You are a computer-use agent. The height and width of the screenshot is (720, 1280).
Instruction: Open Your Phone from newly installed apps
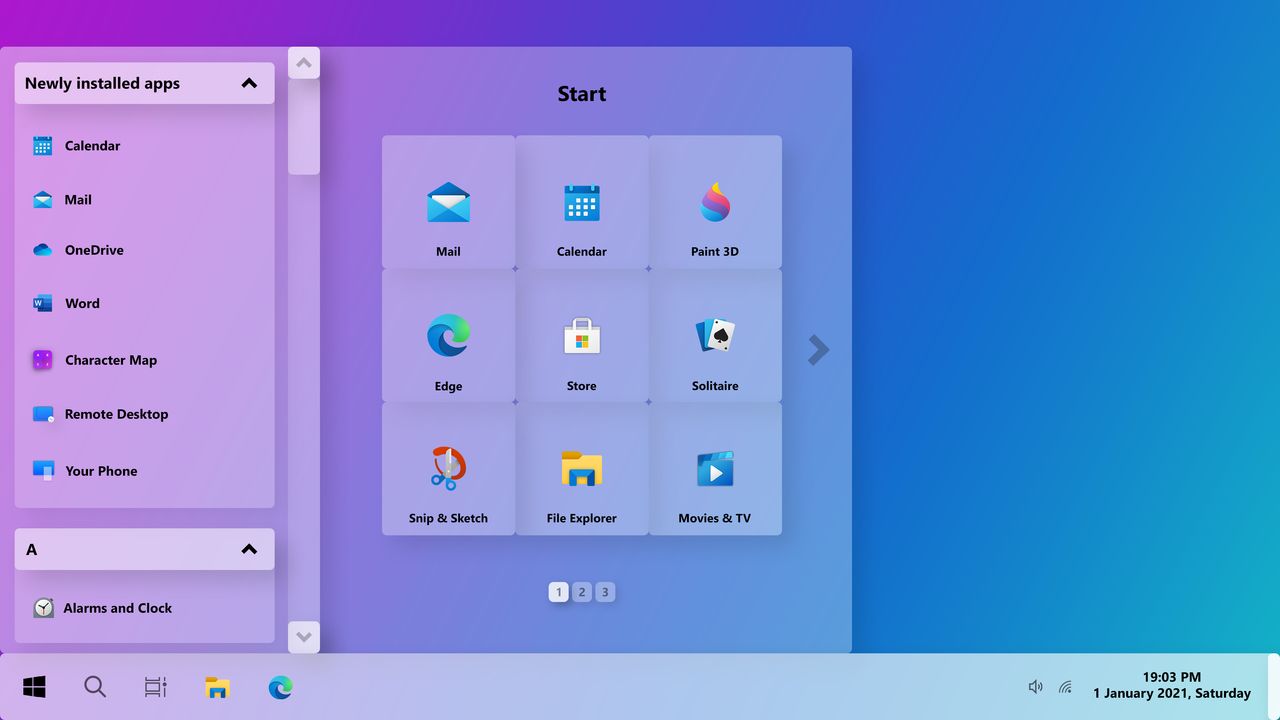100,470
